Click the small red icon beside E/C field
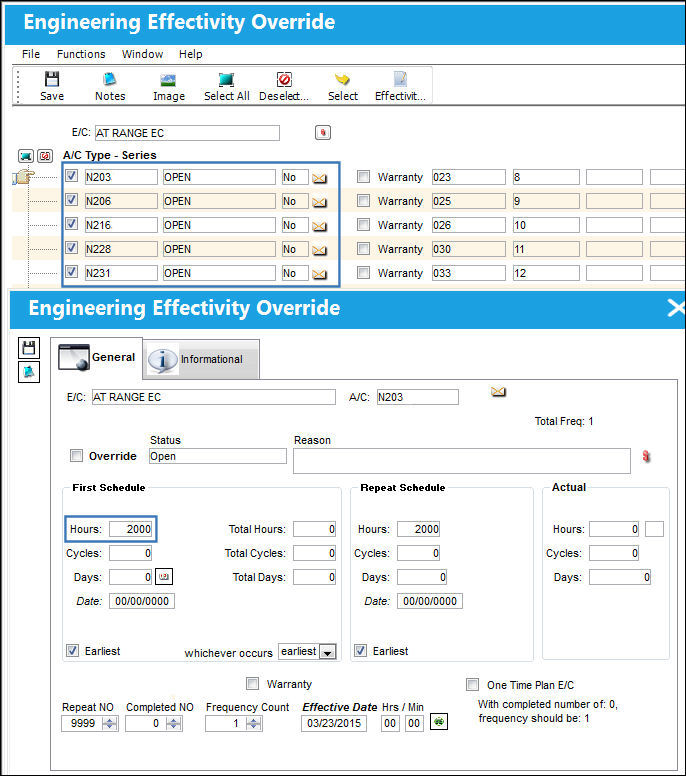Viewport: 686px width, 776px height. click(x=323, y=133)
